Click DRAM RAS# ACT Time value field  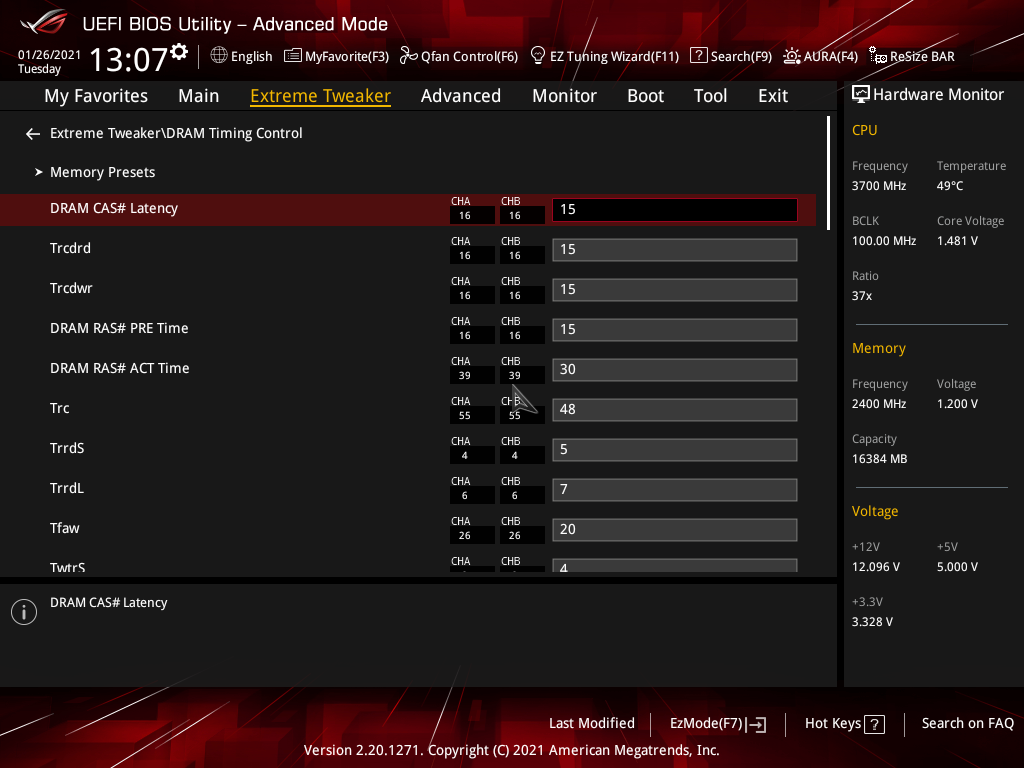pos(675,370)
